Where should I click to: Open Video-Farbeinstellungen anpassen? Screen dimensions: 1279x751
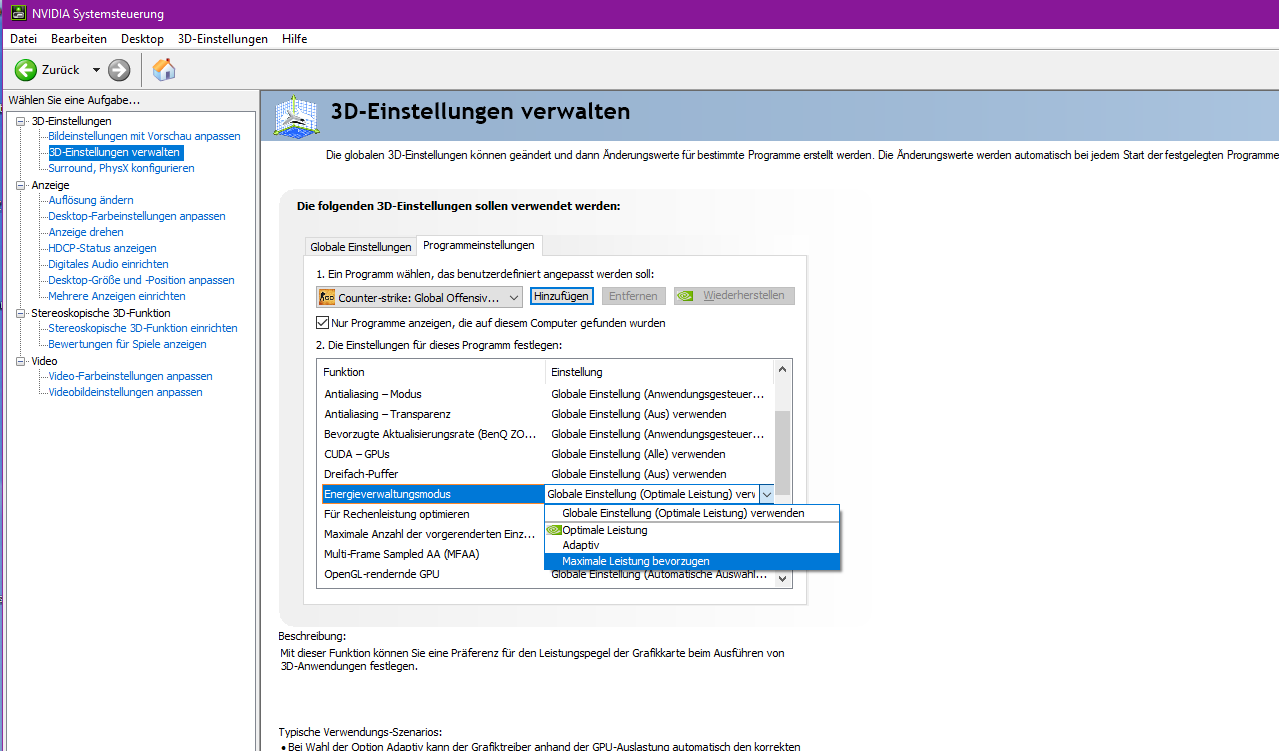tap(130, 376)
